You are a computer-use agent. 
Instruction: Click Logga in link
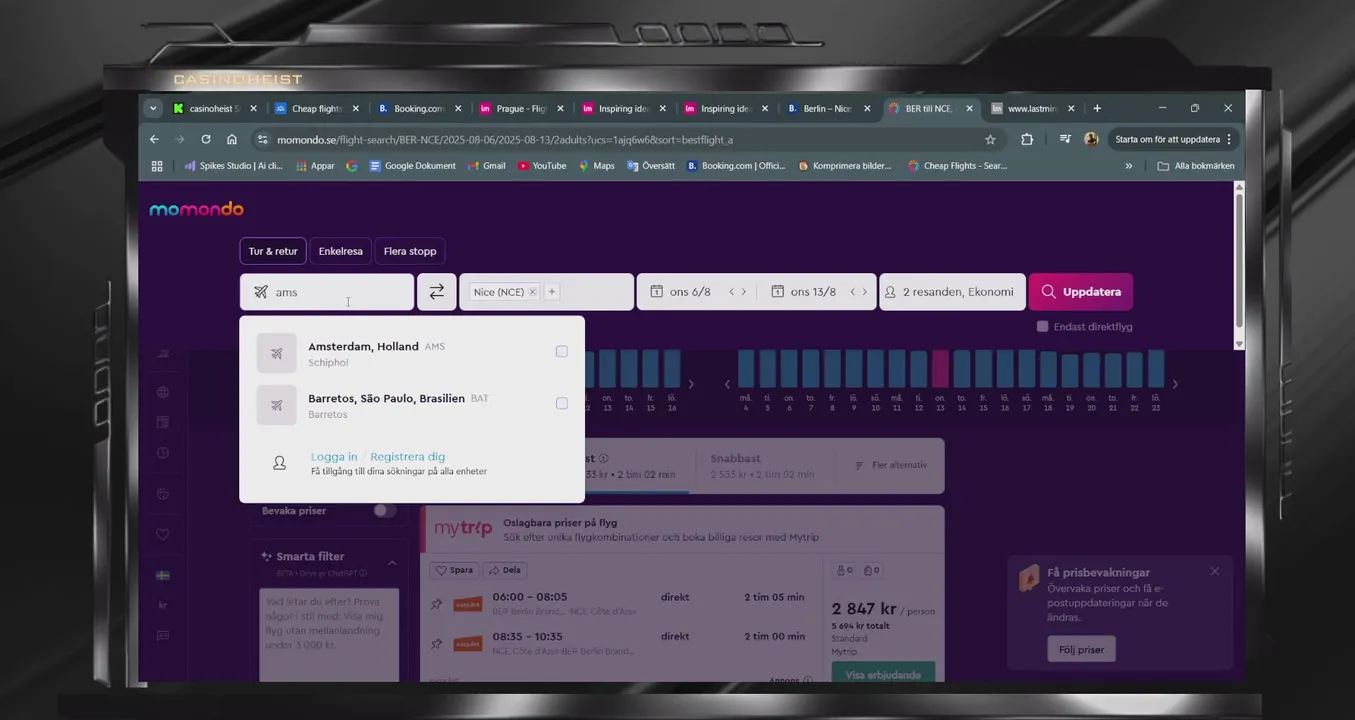tap(334, 457)
